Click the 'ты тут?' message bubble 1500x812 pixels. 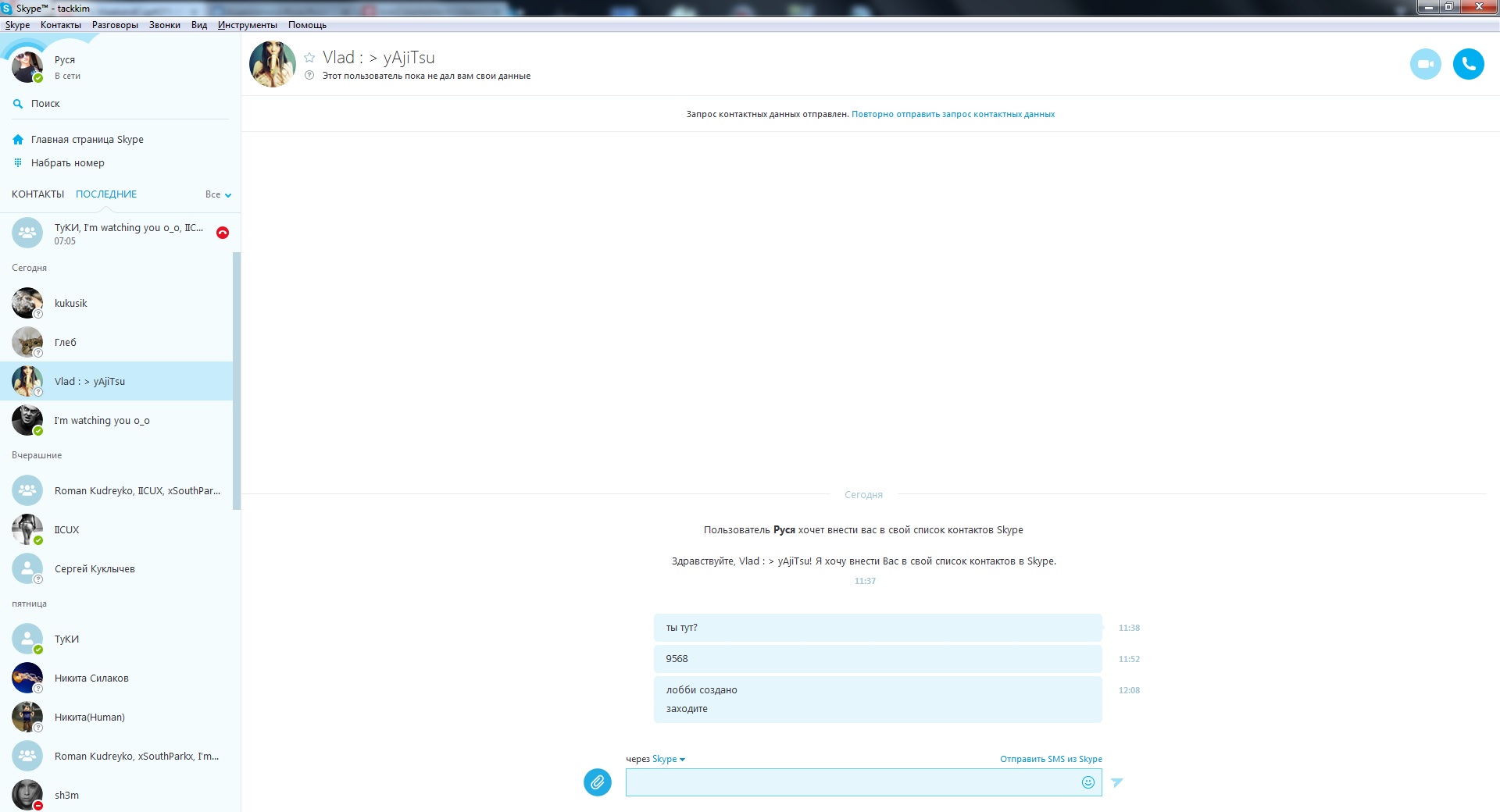(878, 628)
